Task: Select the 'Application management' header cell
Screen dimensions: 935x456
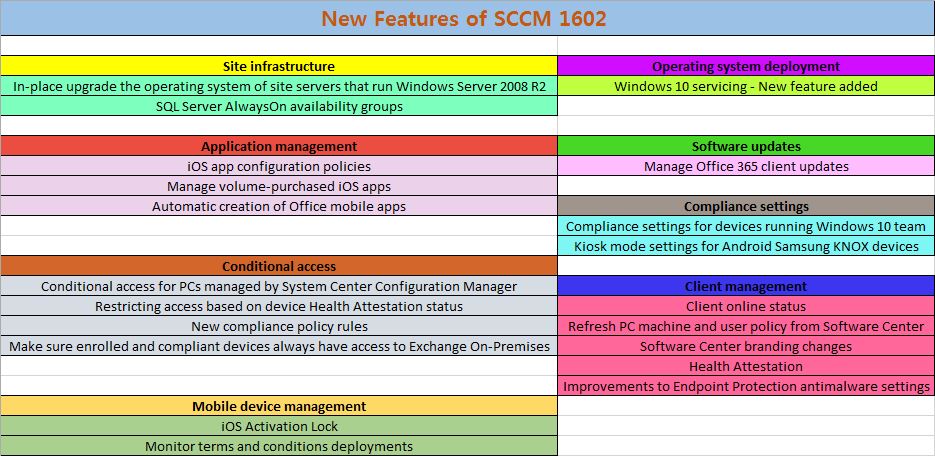Action: pos(279,146)
